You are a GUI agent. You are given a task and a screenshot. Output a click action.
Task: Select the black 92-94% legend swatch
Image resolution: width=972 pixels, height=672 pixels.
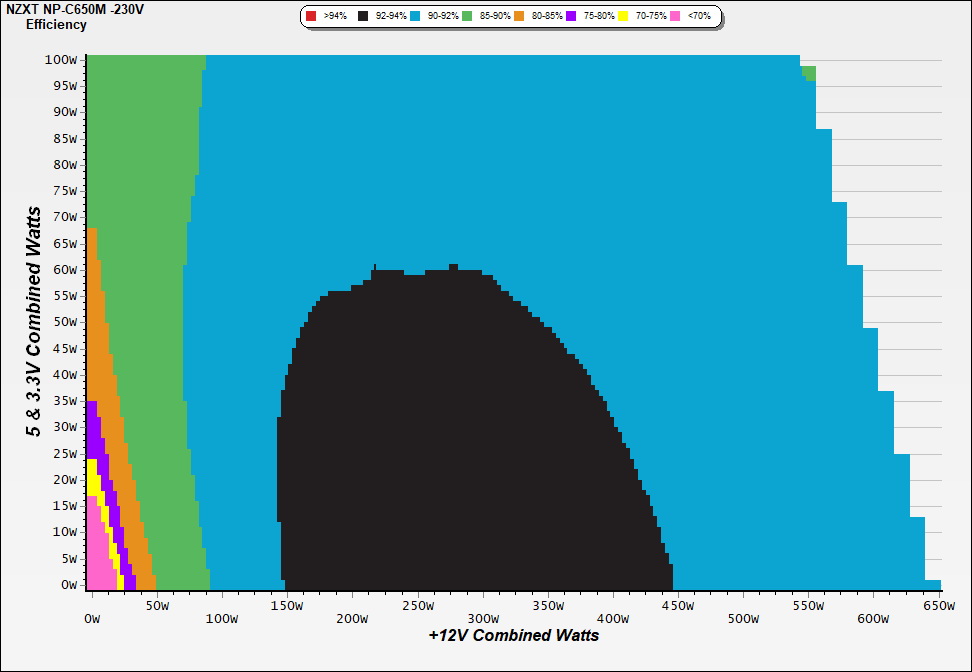[x=363, y=17]
